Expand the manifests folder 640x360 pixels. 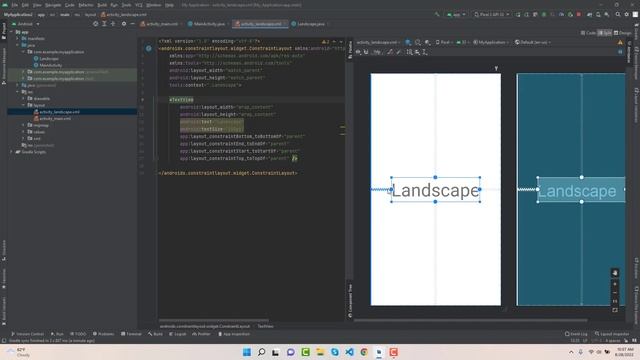click(x=18, y=38)
